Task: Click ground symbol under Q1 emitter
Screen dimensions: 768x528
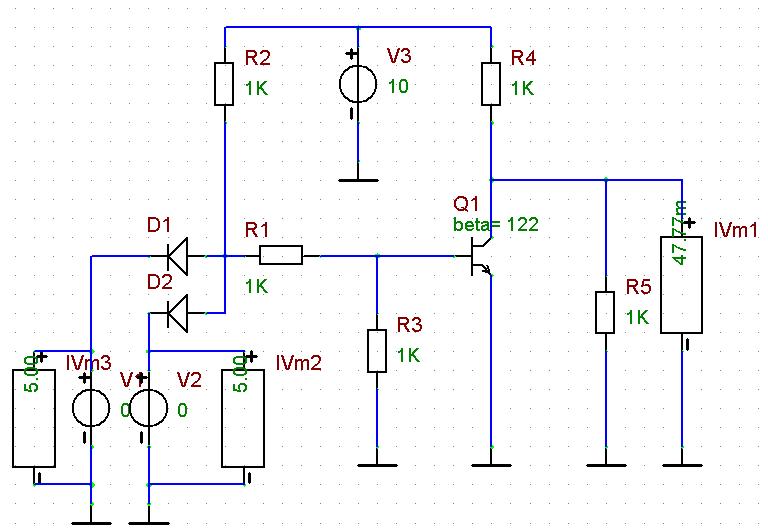Action: coord(491,465)
